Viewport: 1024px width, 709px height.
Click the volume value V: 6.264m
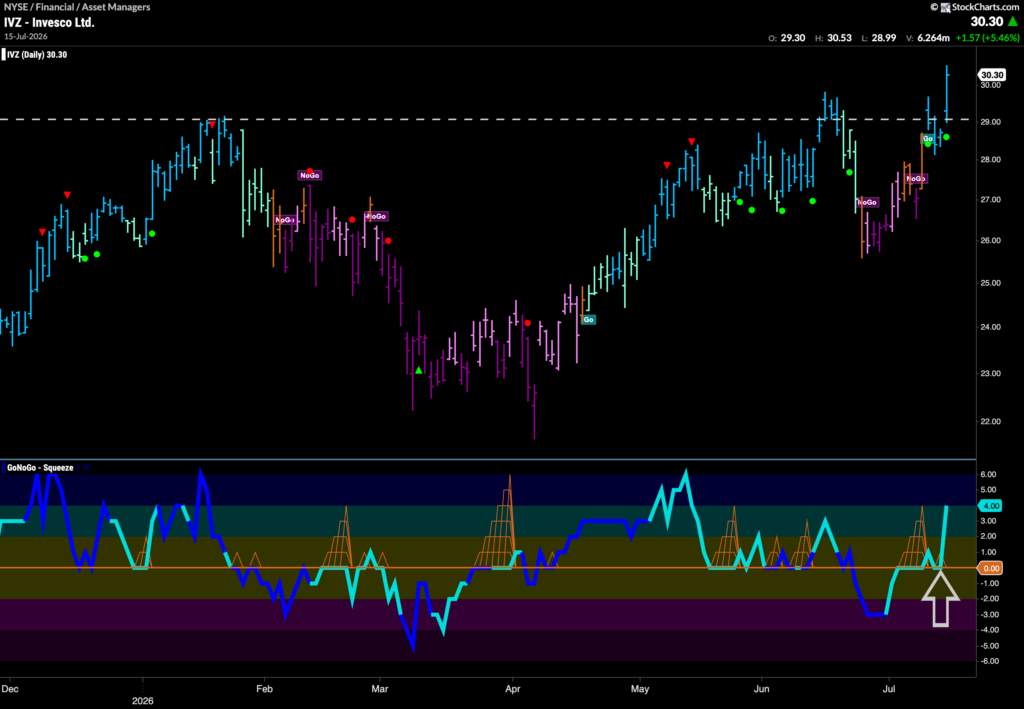(x=927, y=38)
